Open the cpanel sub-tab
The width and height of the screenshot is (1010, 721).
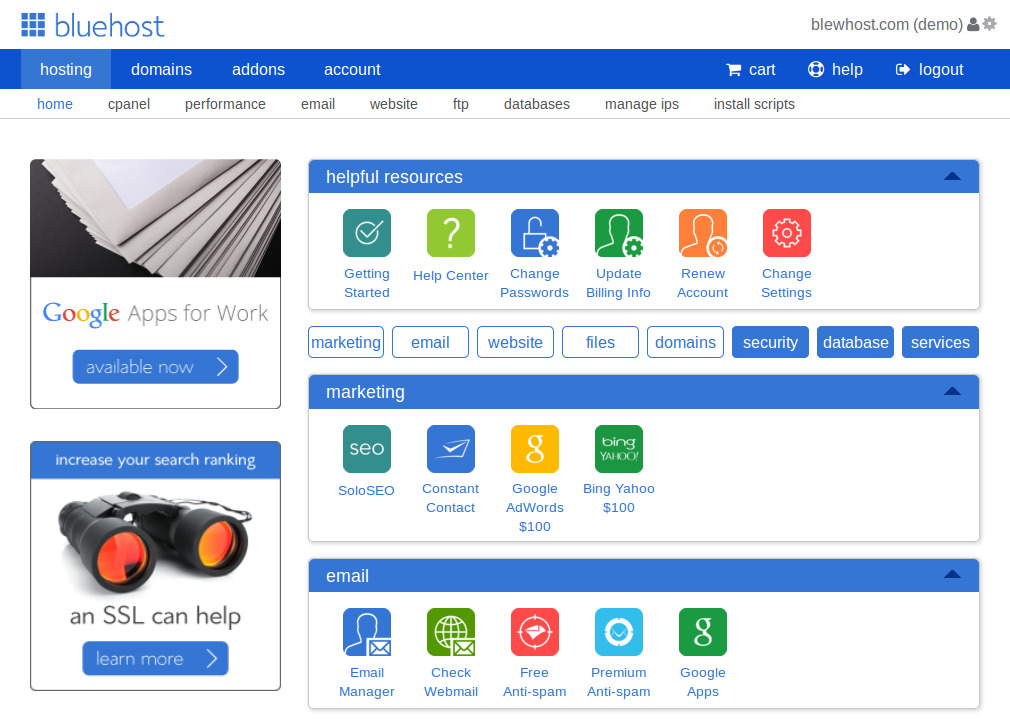coord(129,104)
